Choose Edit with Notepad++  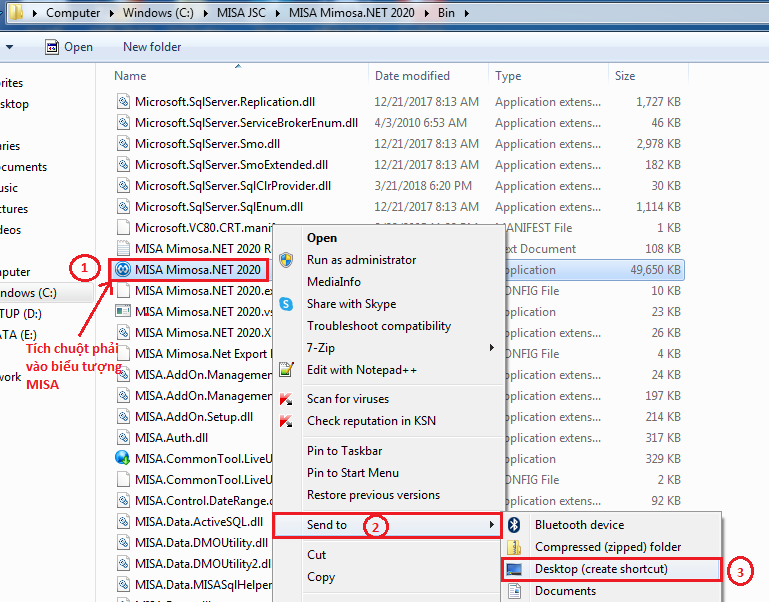[x=361, y=370]
